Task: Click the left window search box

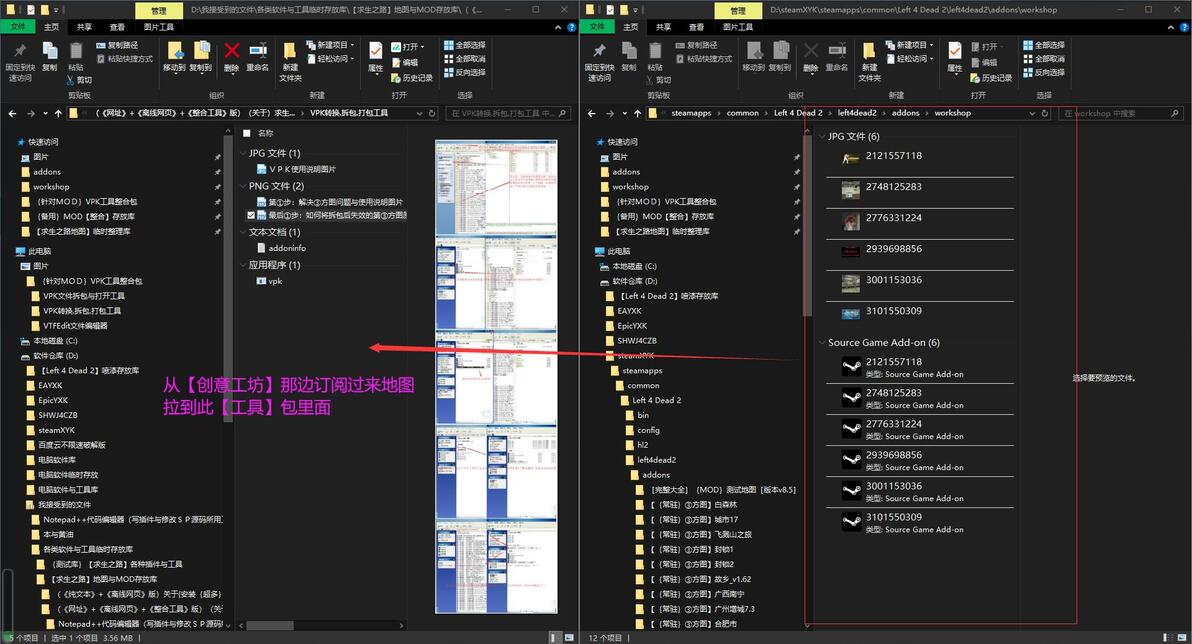Action: [x=507, y=113]
